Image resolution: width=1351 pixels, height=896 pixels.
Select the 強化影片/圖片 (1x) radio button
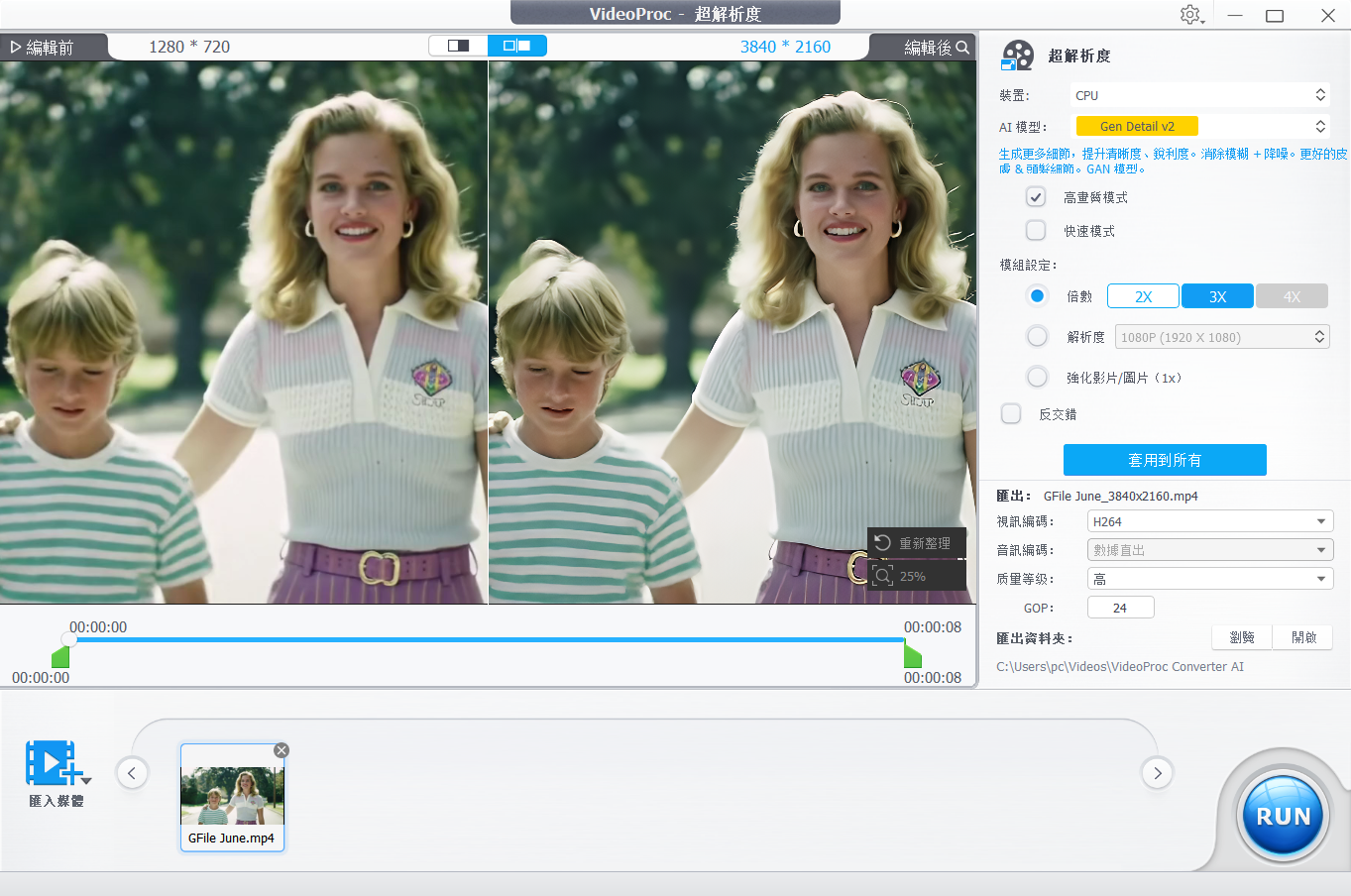point(1037,377)
